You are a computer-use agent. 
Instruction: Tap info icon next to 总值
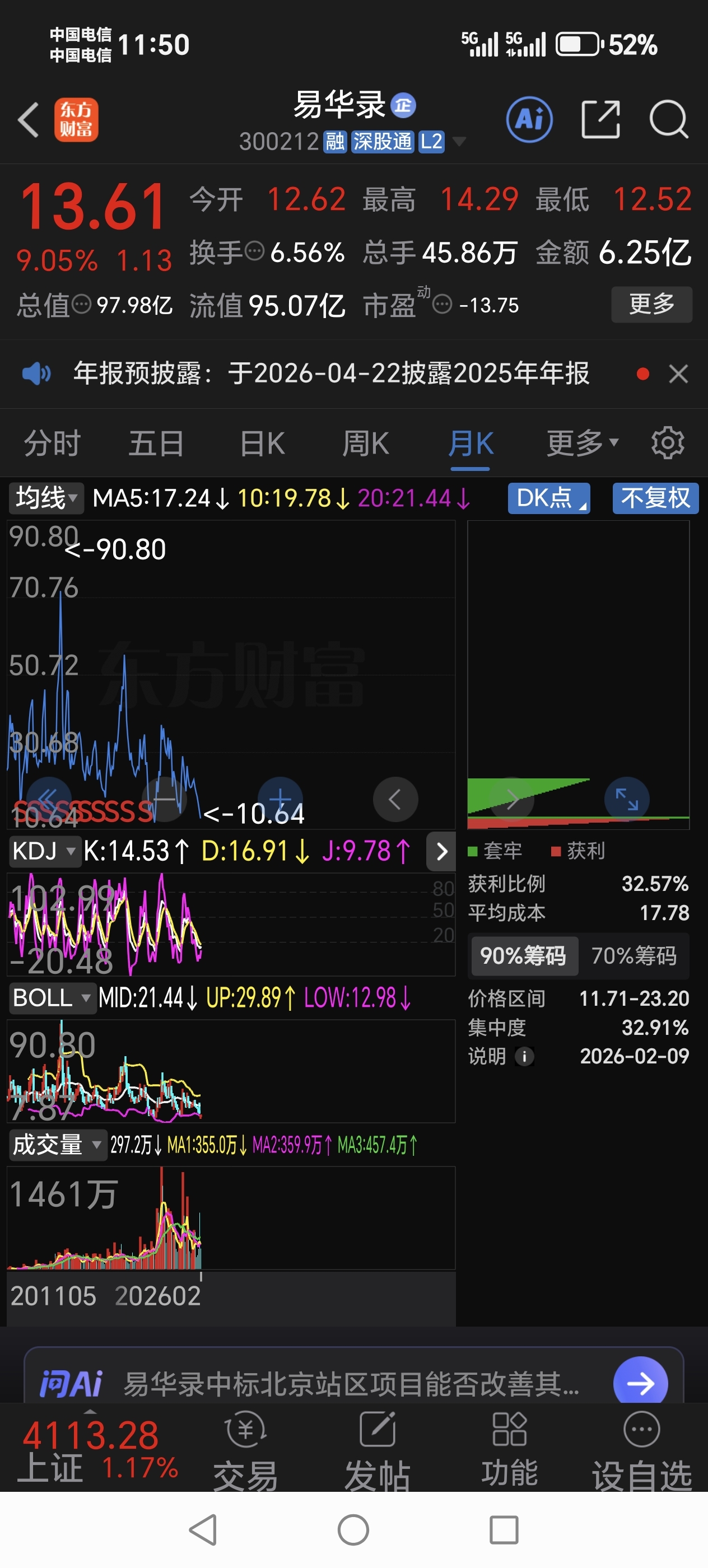(81, 304)
